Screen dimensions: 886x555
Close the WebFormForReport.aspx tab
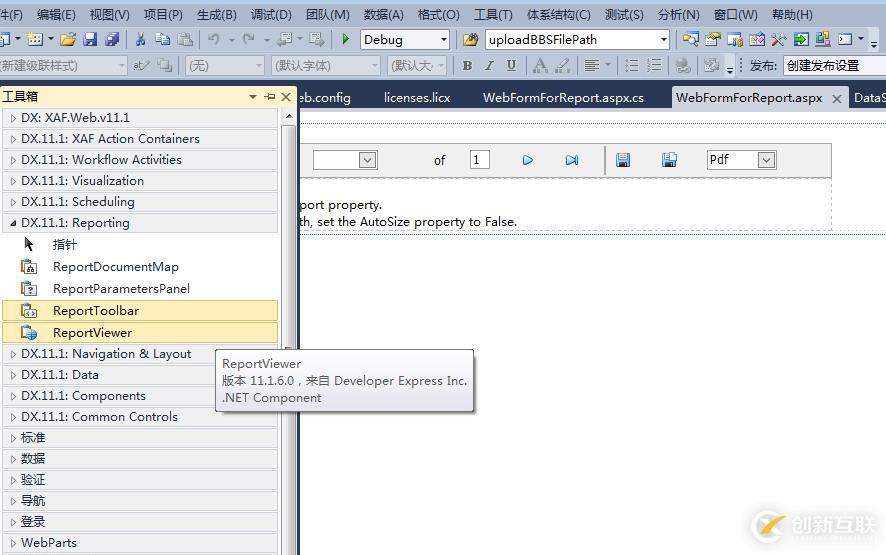point(837,98)
